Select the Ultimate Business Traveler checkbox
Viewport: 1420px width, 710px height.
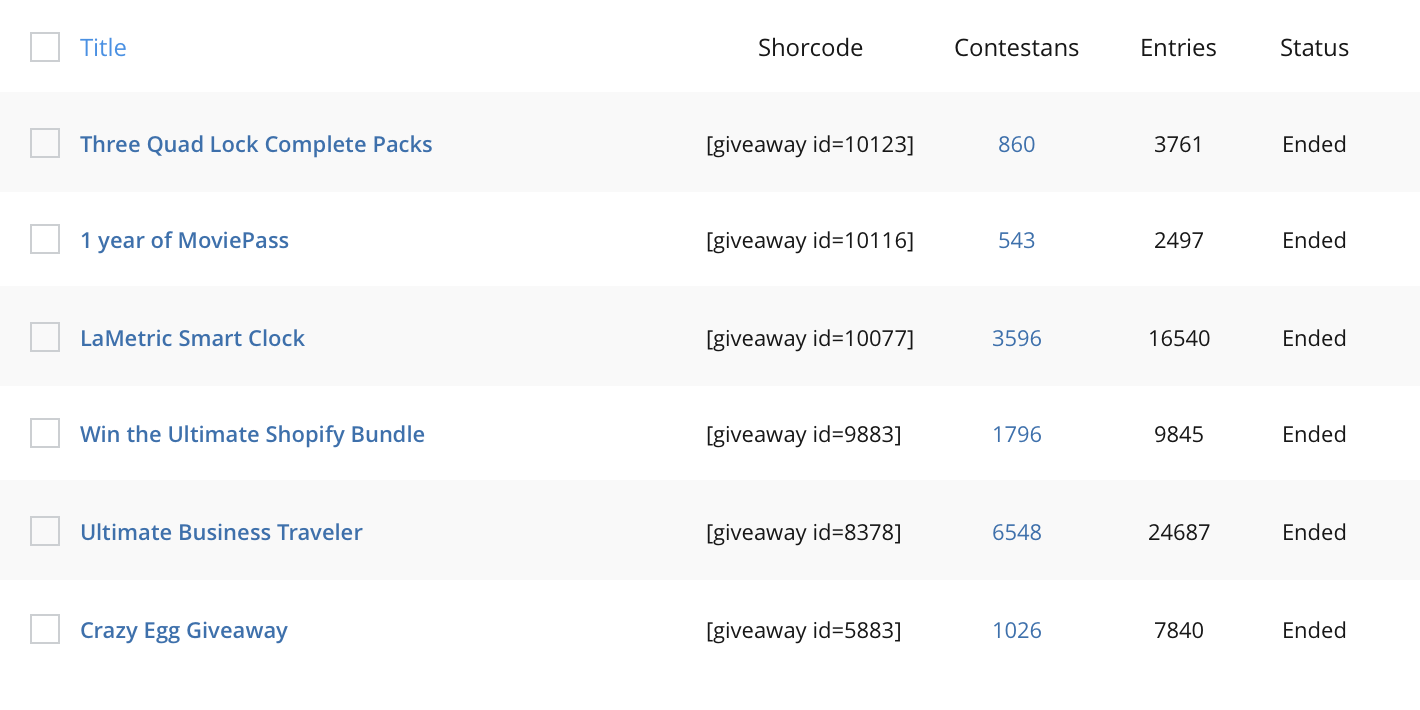tap(45, 531)
